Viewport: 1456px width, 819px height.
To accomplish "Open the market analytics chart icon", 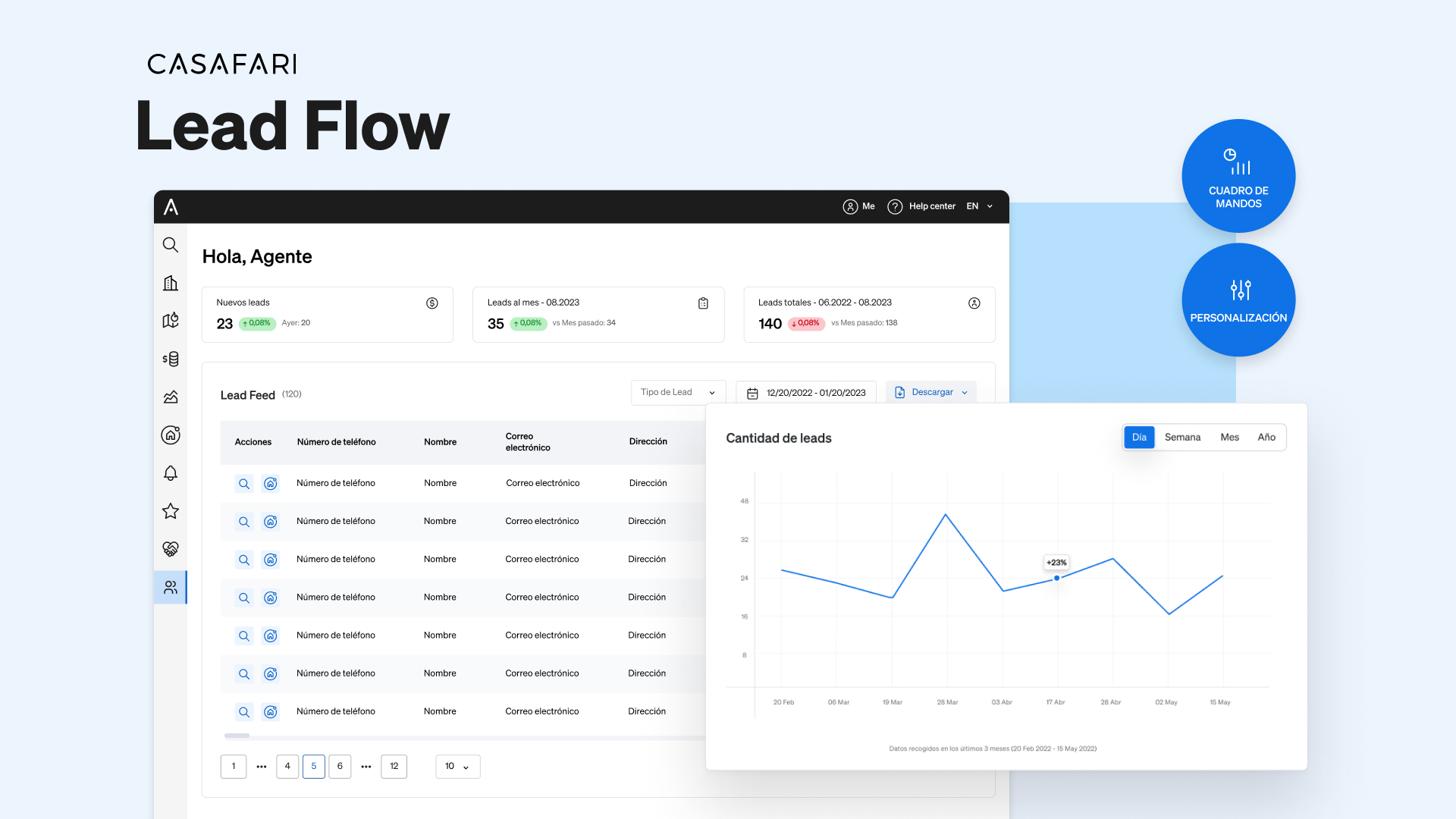I will point(171,397).
